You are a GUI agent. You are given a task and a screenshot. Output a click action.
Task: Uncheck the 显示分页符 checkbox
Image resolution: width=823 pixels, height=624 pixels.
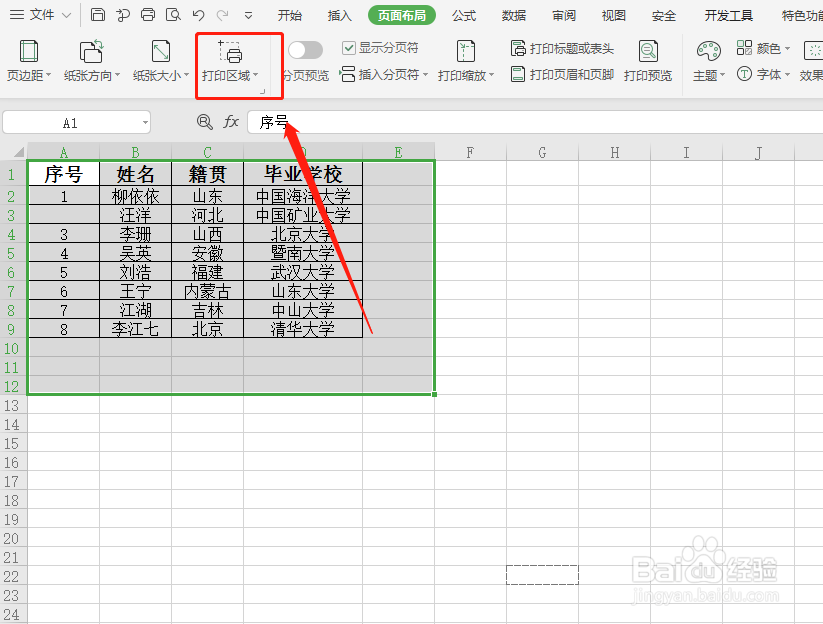[349, 48]
